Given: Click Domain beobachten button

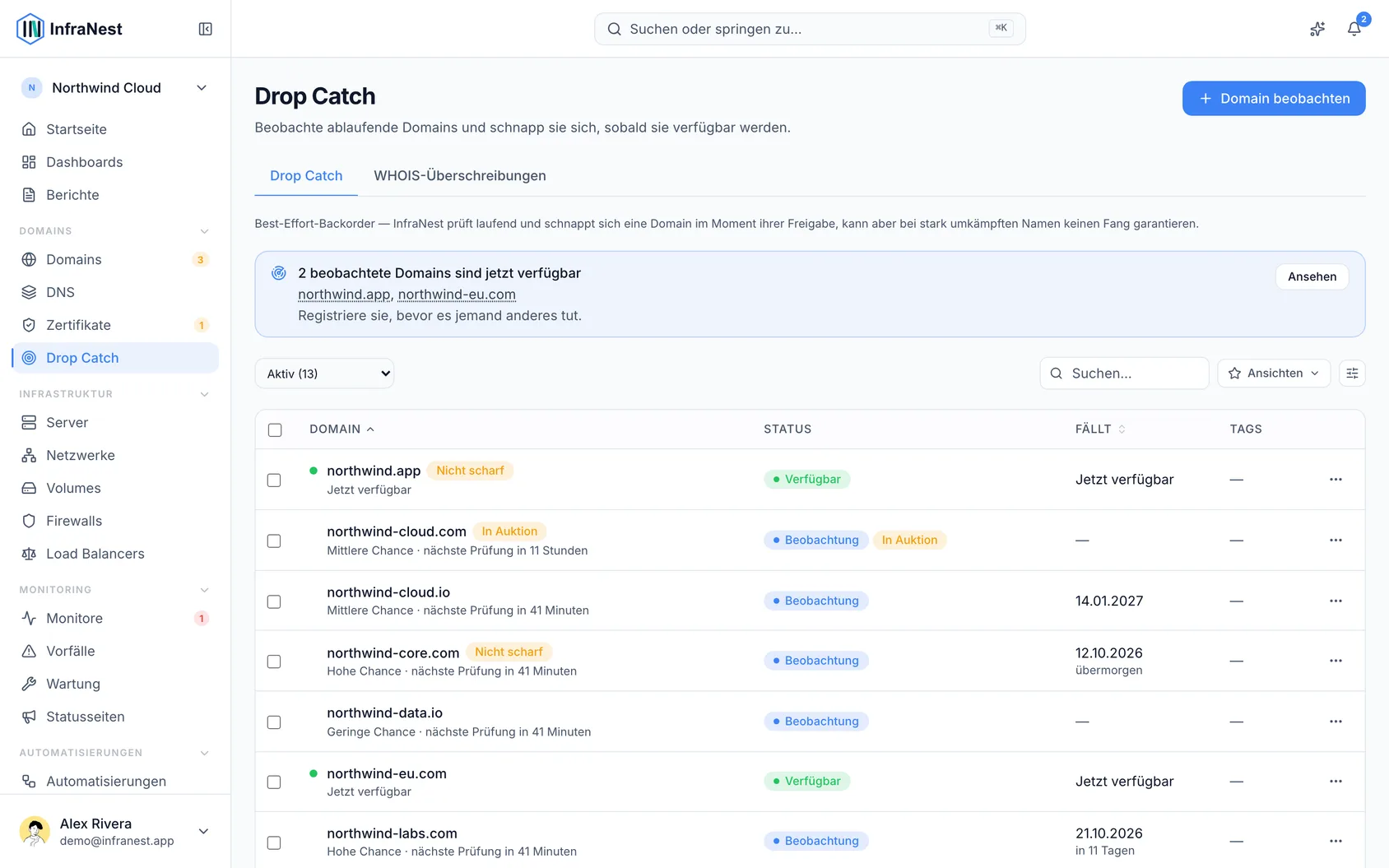Looking at the screenshot, I should coord(1274,98).
